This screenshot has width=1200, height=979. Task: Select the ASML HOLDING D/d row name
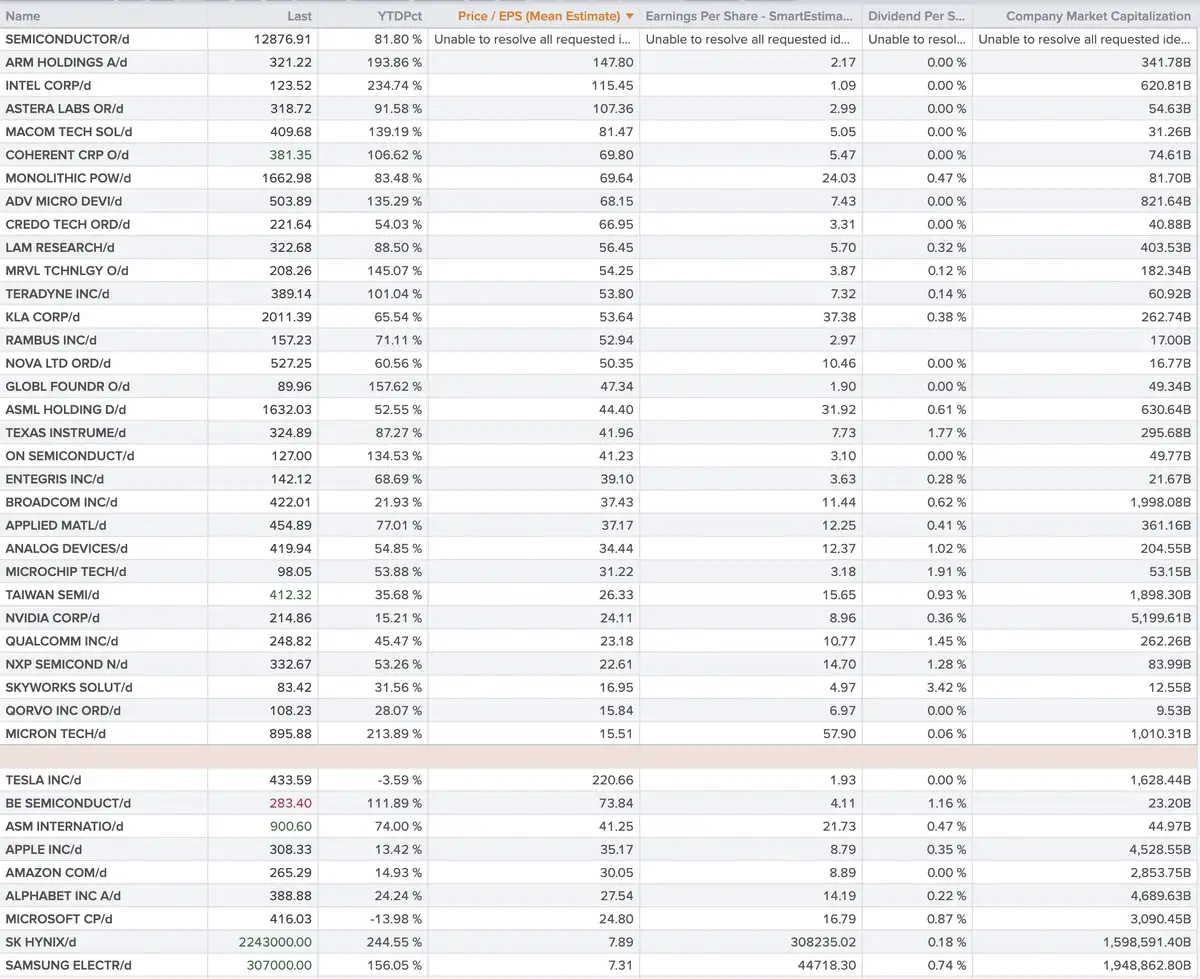point(66,409)
